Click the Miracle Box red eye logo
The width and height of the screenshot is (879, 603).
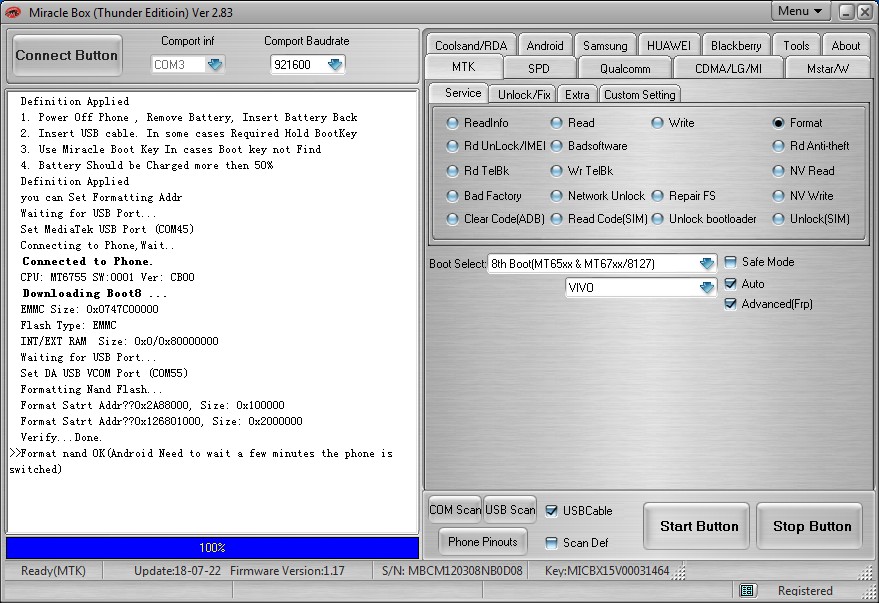point(12,12)
